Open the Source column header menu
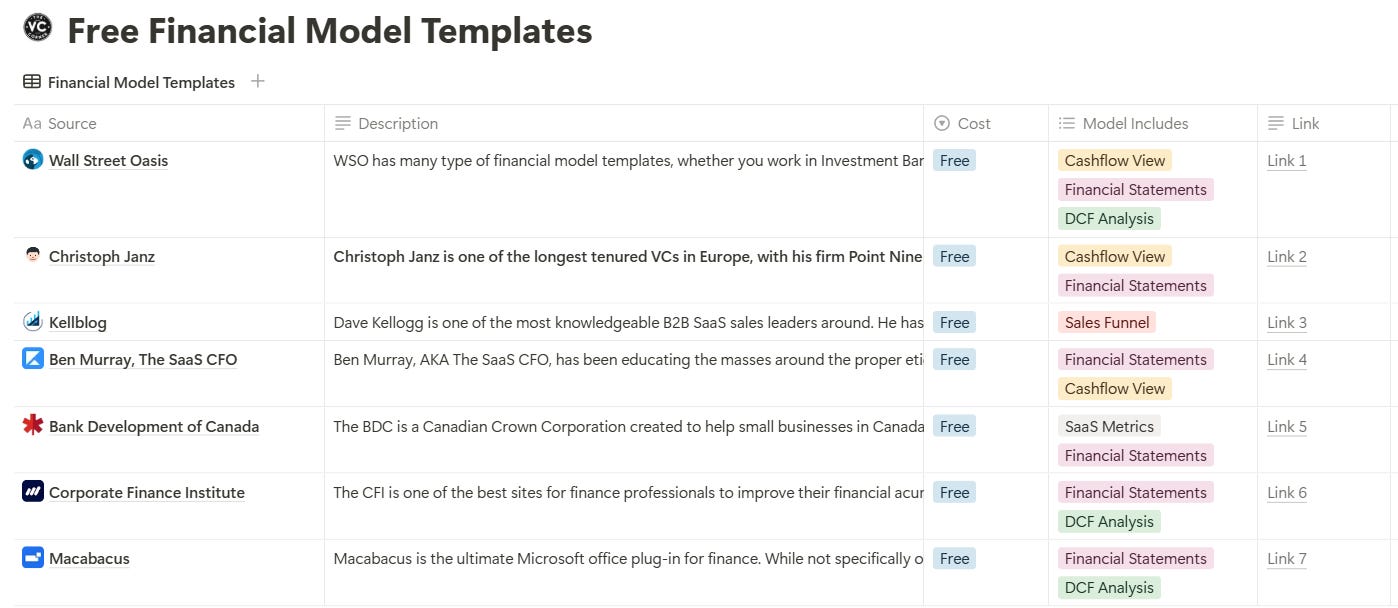Viewport: 1398px width, 608px height. pos(72,124)
